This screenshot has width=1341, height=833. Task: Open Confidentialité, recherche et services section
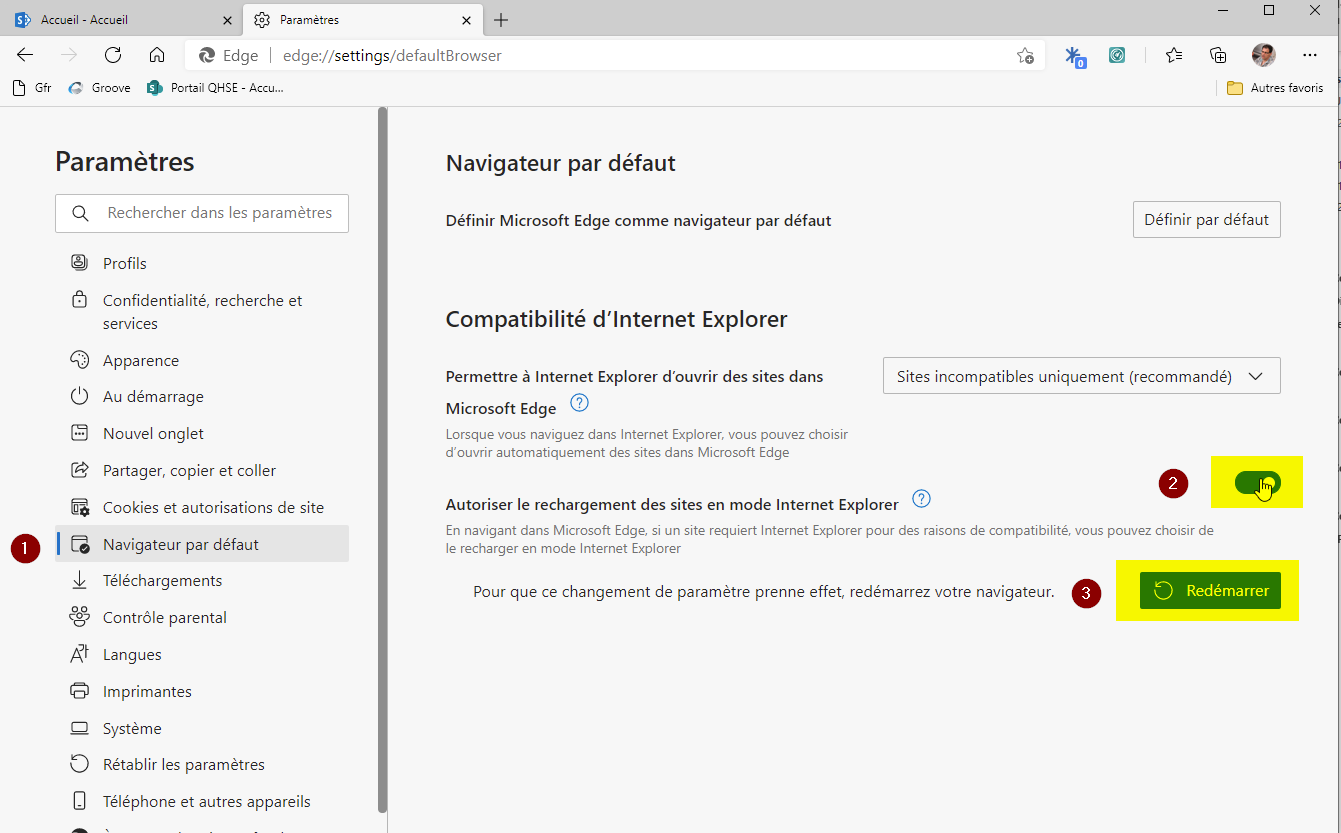point(202,312)
